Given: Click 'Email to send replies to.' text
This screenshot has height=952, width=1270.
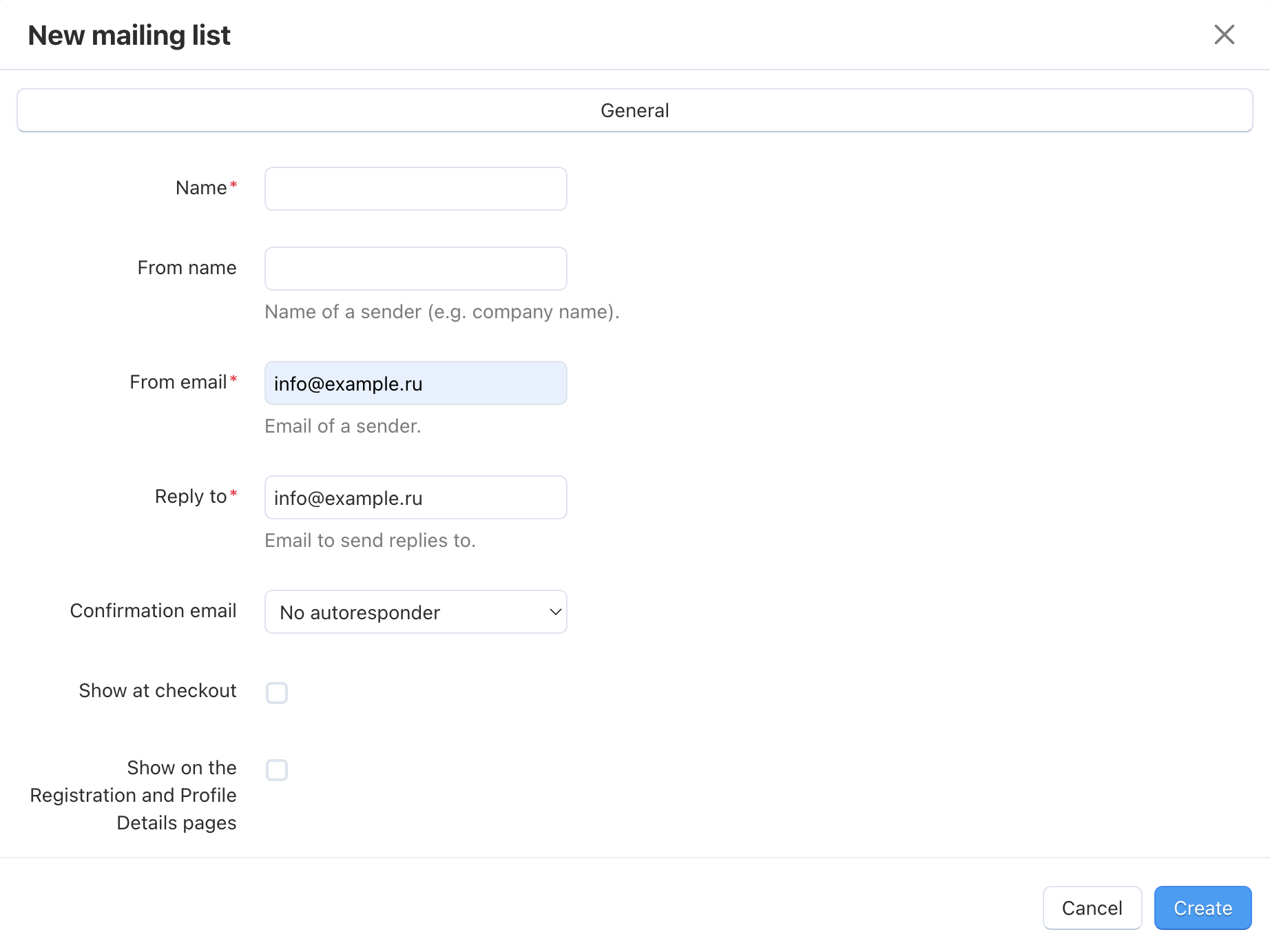Looking at the screenshot, I should point(370,541).
